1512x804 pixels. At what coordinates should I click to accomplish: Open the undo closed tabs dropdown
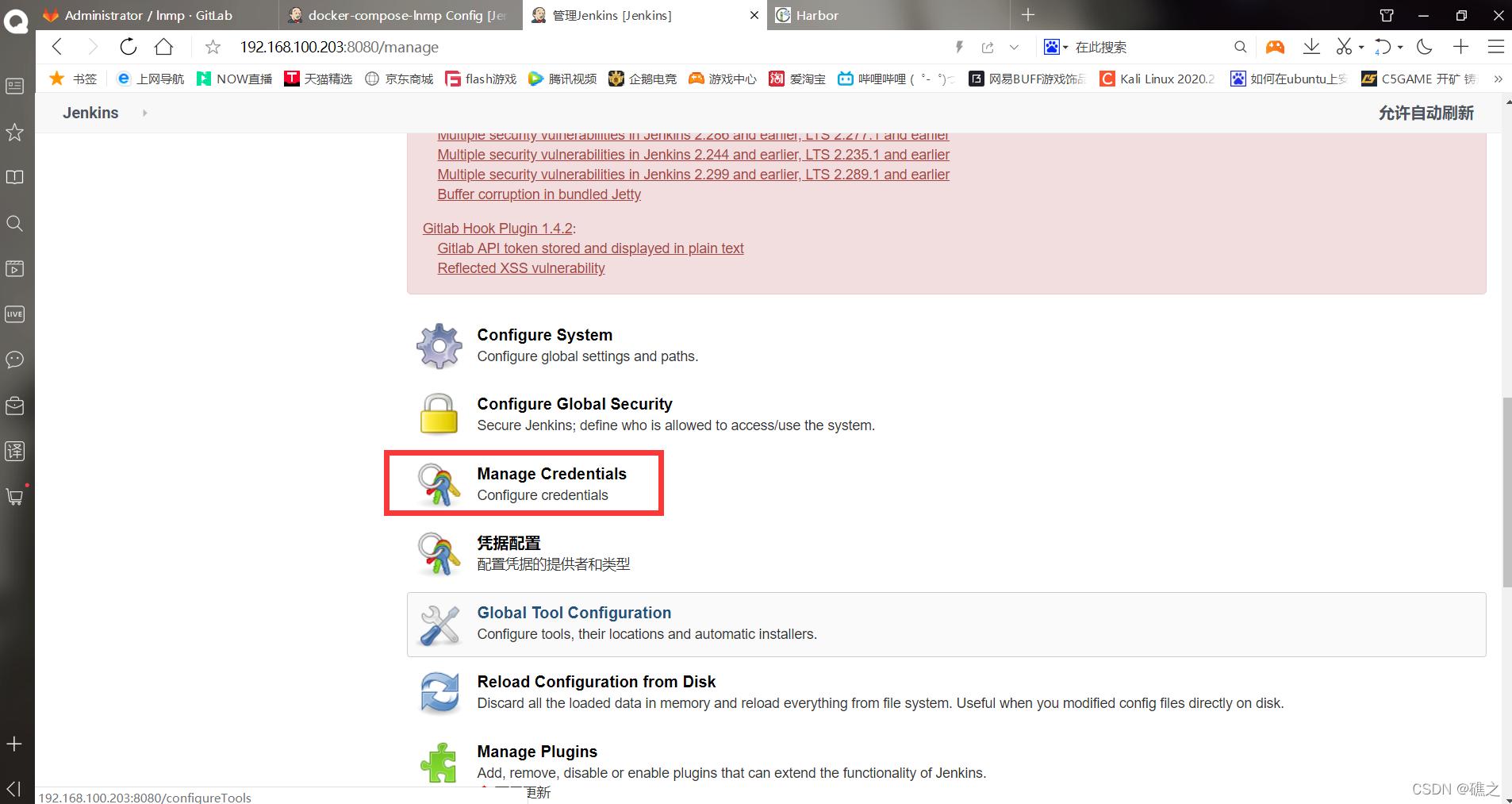(x=1400, y=47)
